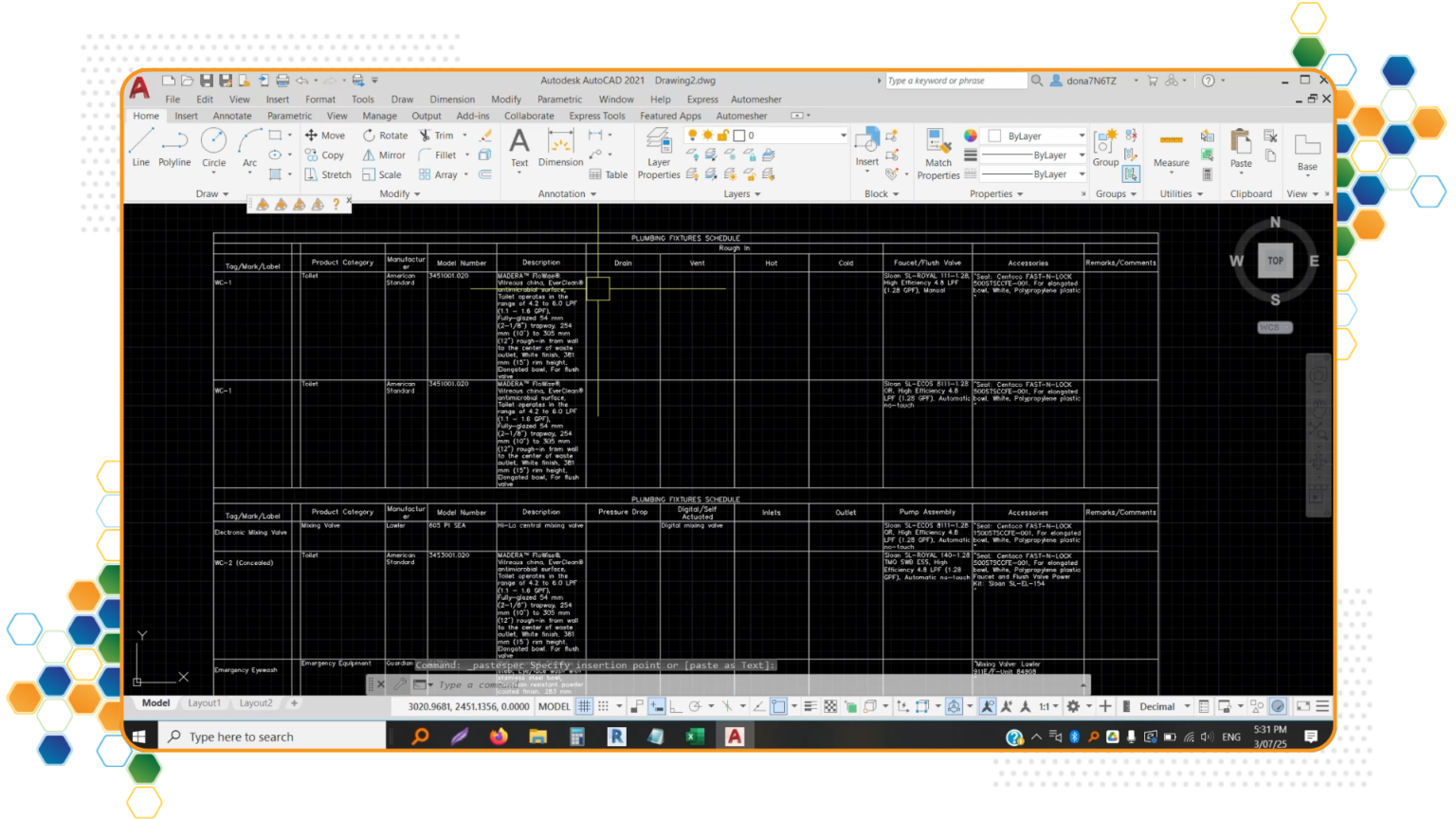
Task: Click the Scale tool
Action: coord(382,174)
